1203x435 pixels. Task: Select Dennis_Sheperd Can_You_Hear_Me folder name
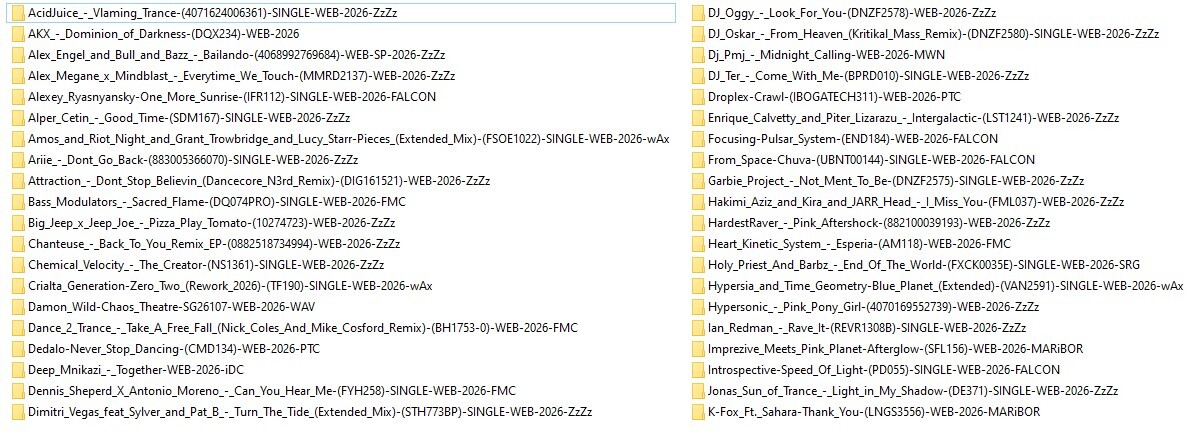coord(272,391)
